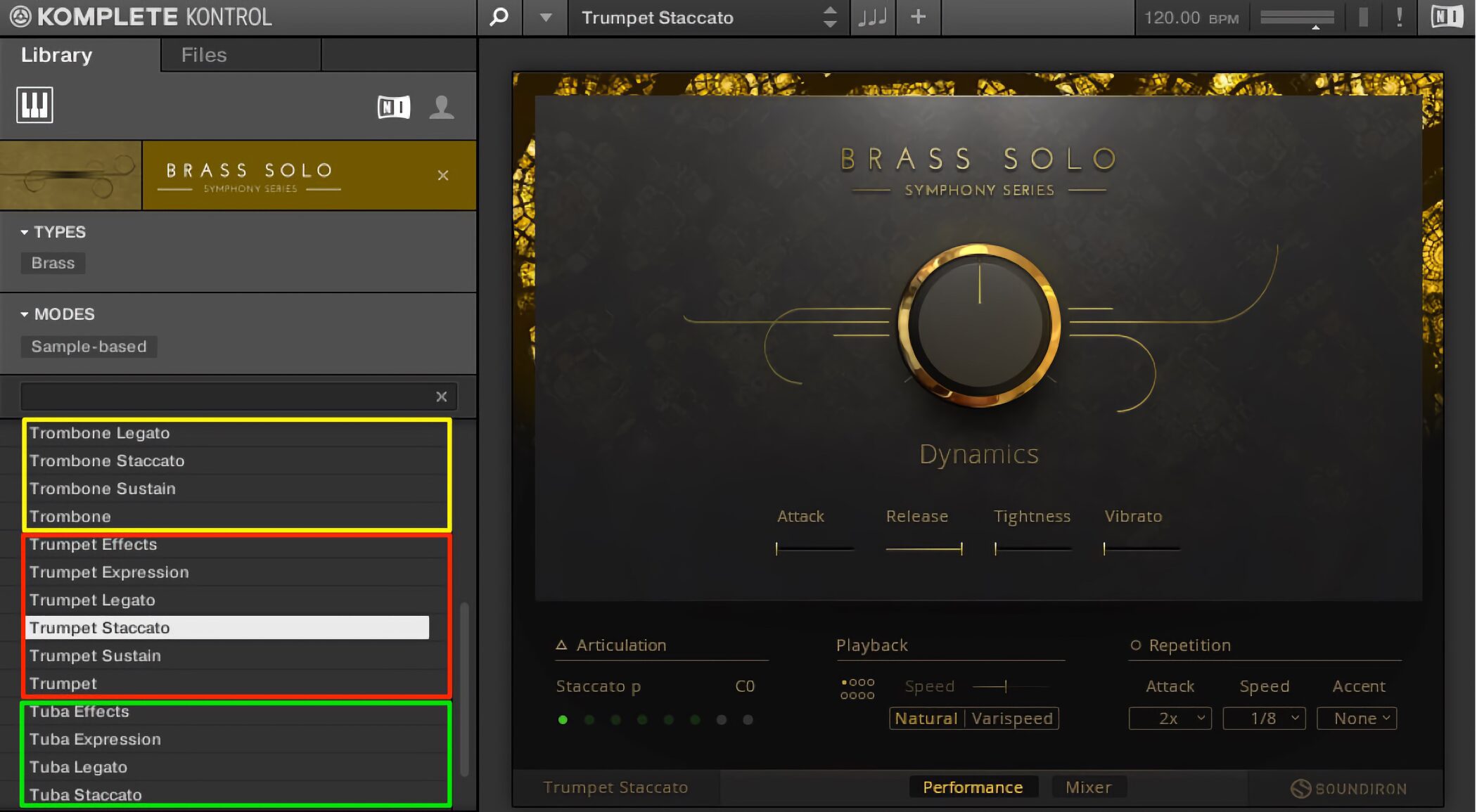Viewport: 1477px width, 812px height.
Task: Adjust the Release slider
Action: coord(923,548)
